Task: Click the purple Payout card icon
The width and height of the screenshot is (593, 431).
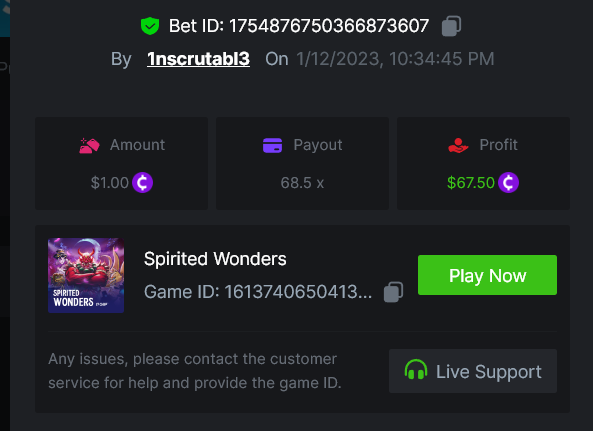Action: (272, 146)
